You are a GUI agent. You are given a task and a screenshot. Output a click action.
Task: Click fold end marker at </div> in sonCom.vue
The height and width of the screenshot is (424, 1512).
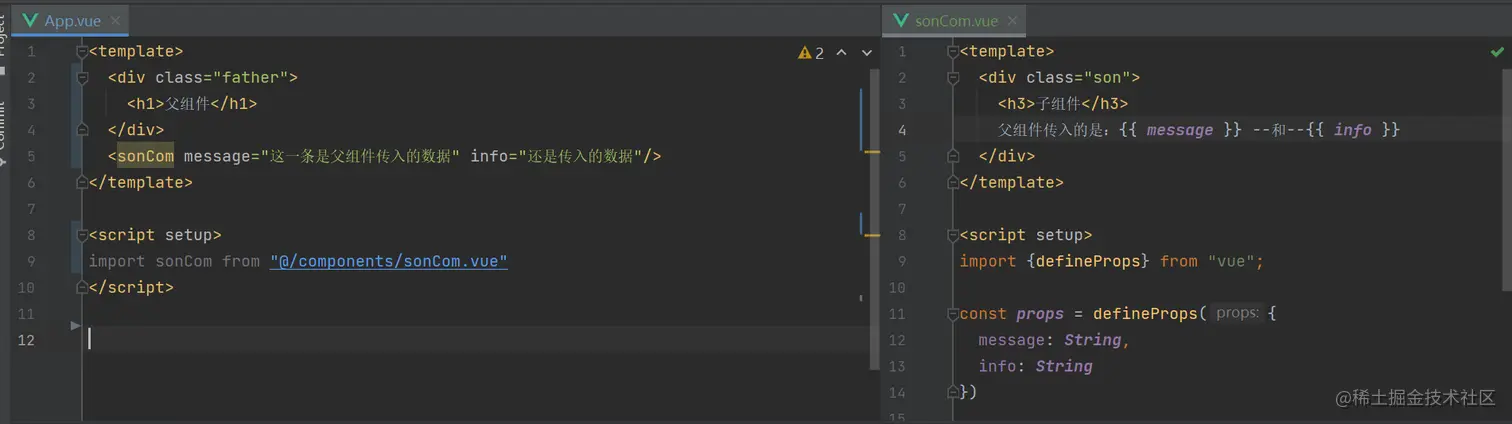point(954,157)
